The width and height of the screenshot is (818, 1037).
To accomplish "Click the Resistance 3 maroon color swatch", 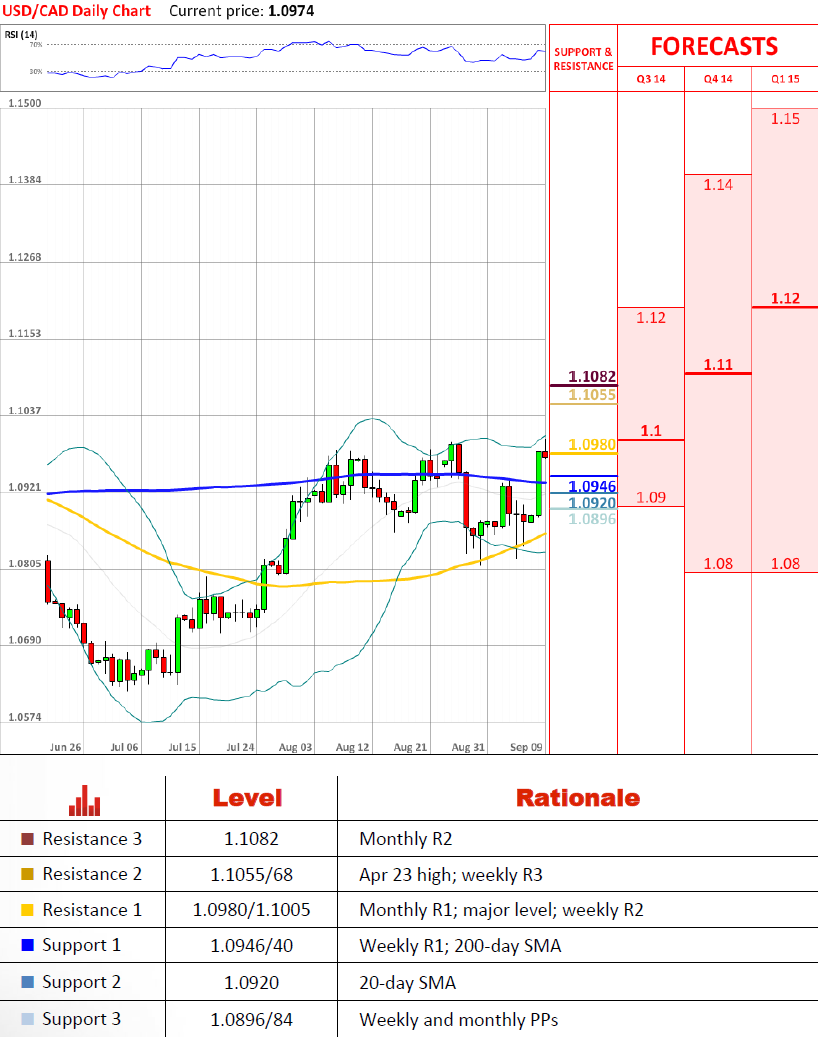I will click(x=27, y=839).
